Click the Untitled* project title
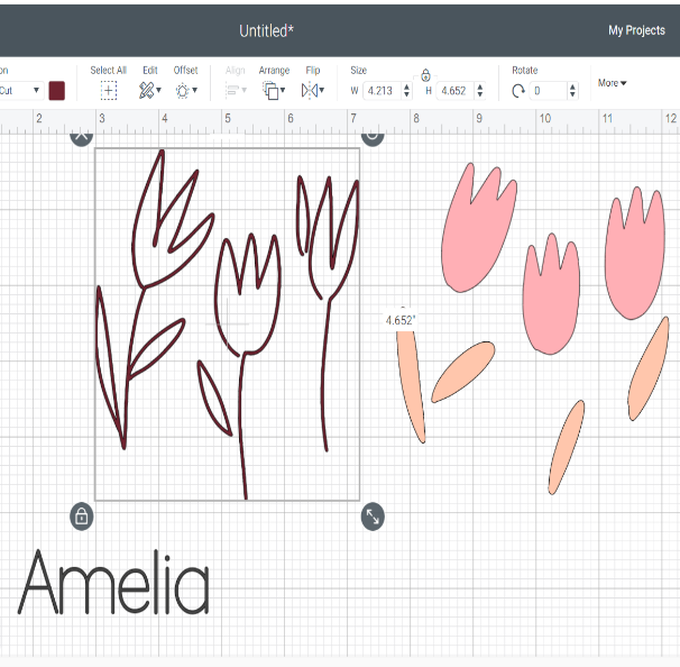 tap(266, 31)
